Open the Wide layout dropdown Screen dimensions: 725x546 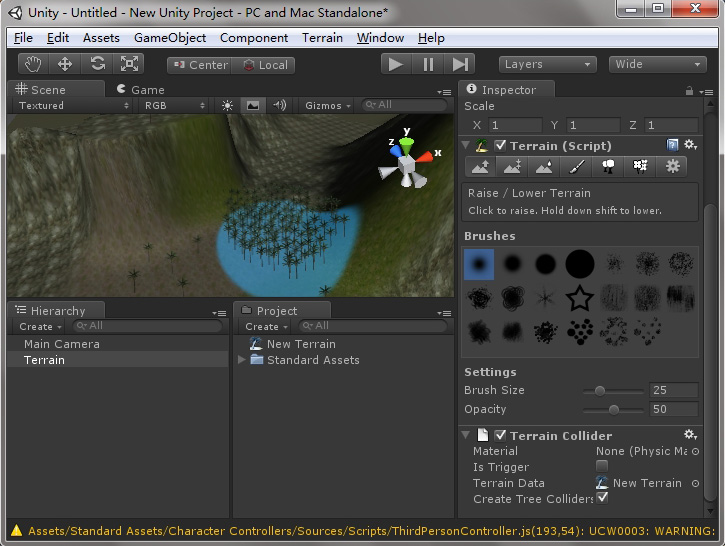(x=657, y=64)
